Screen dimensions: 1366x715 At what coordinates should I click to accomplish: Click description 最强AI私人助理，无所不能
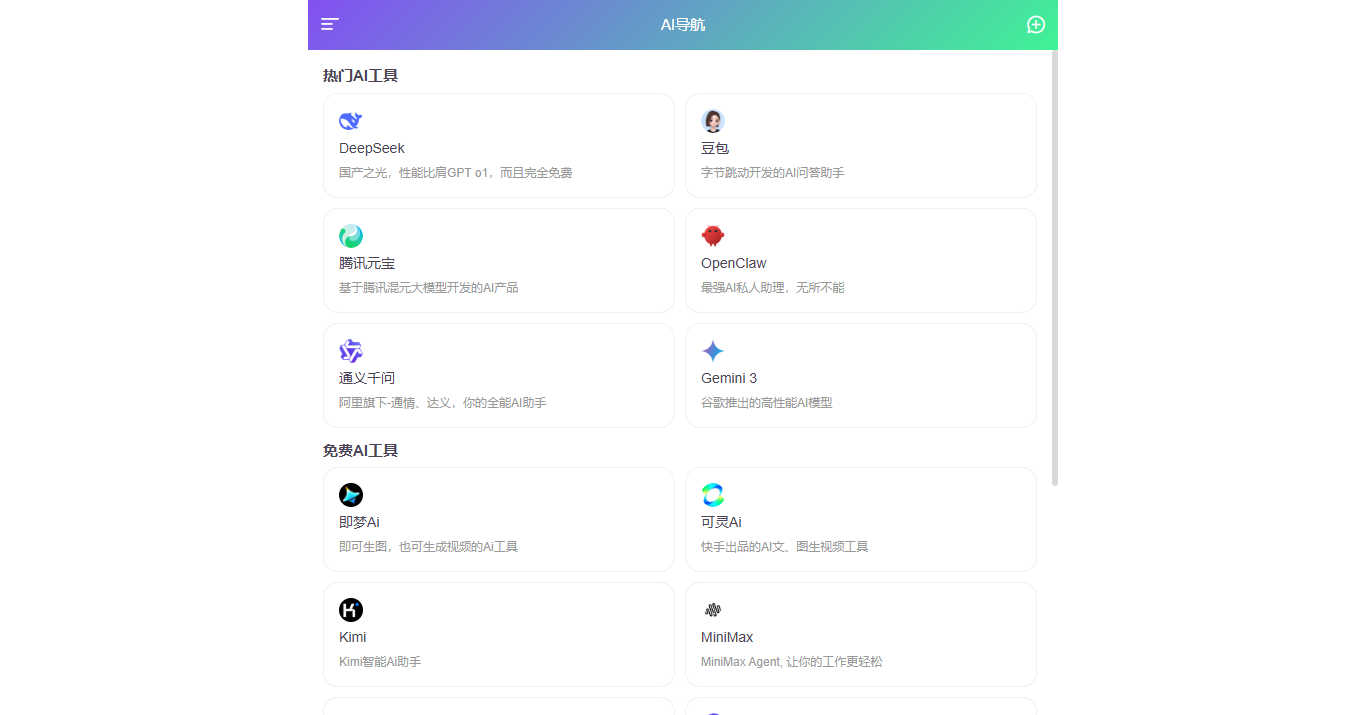pos(773,288)
